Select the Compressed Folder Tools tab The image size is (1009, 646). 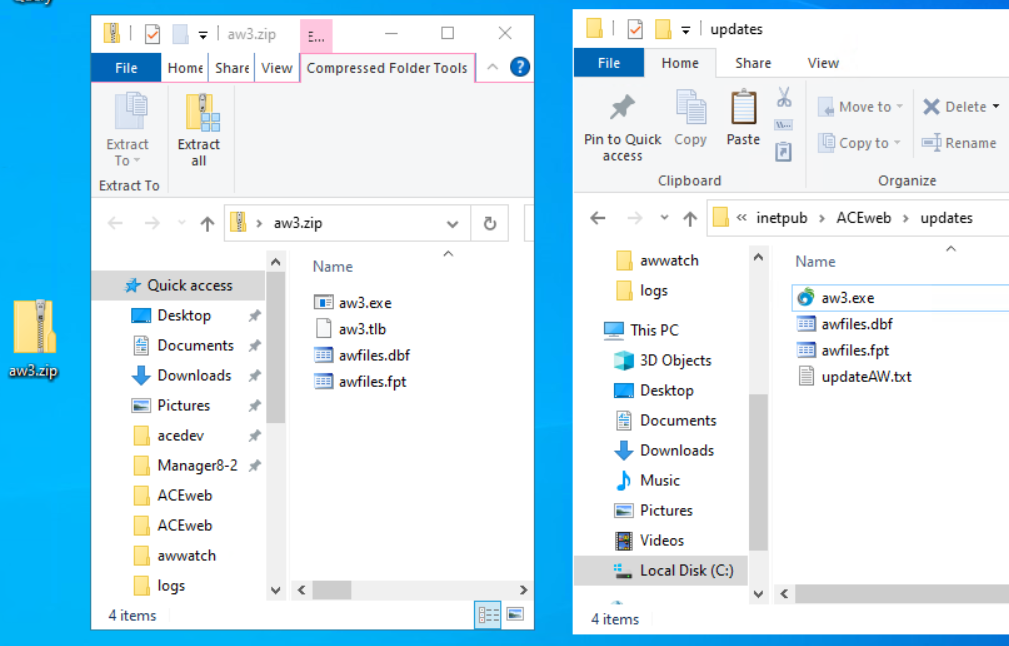point(387,68)
